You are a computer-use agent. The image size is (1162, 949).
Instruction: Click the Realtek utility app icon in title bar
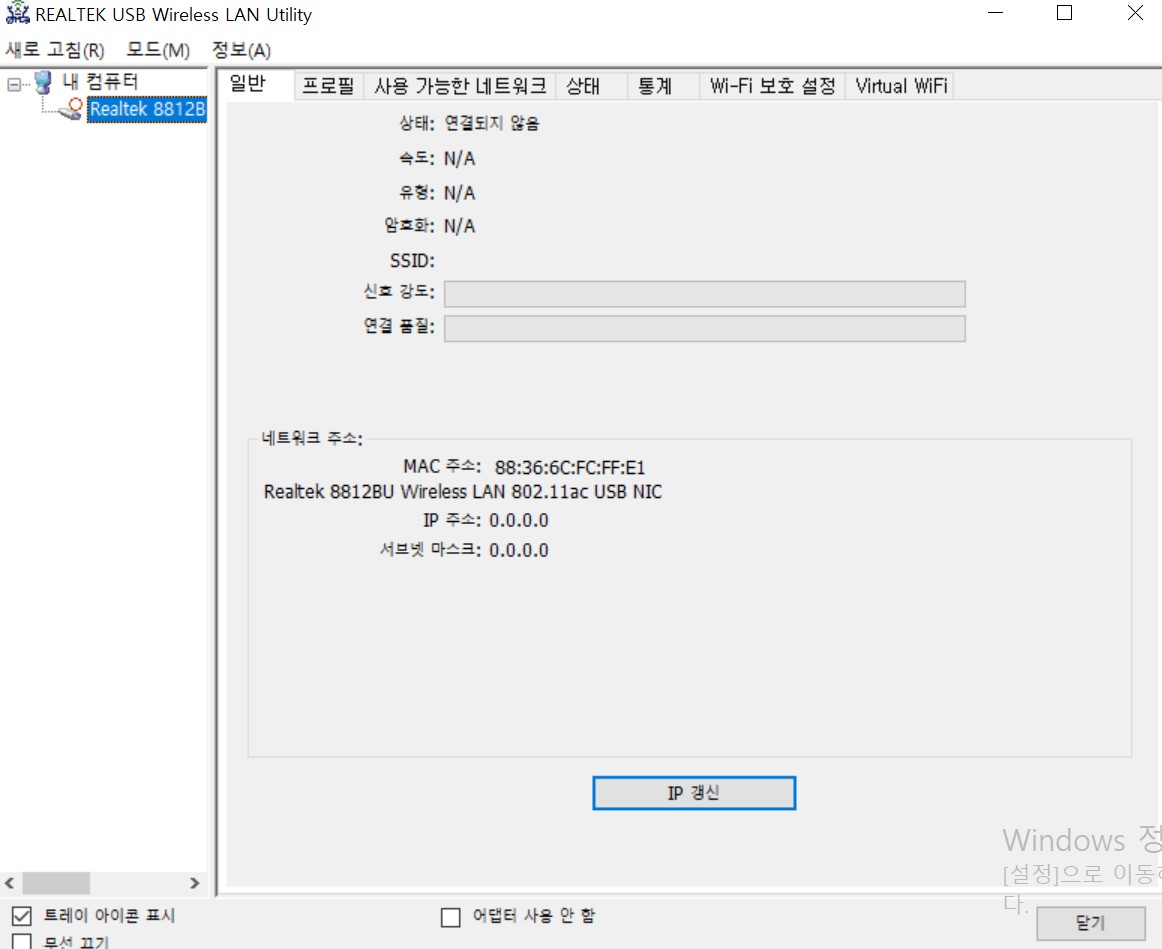click(17, 13)
